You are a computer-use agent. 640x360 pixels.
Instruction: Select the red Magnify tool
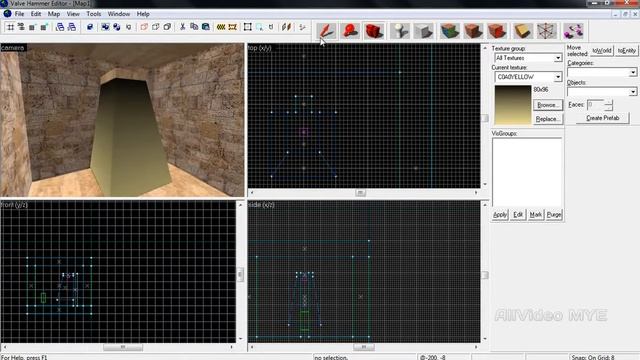pyautogui.click(x=350, y=31)
